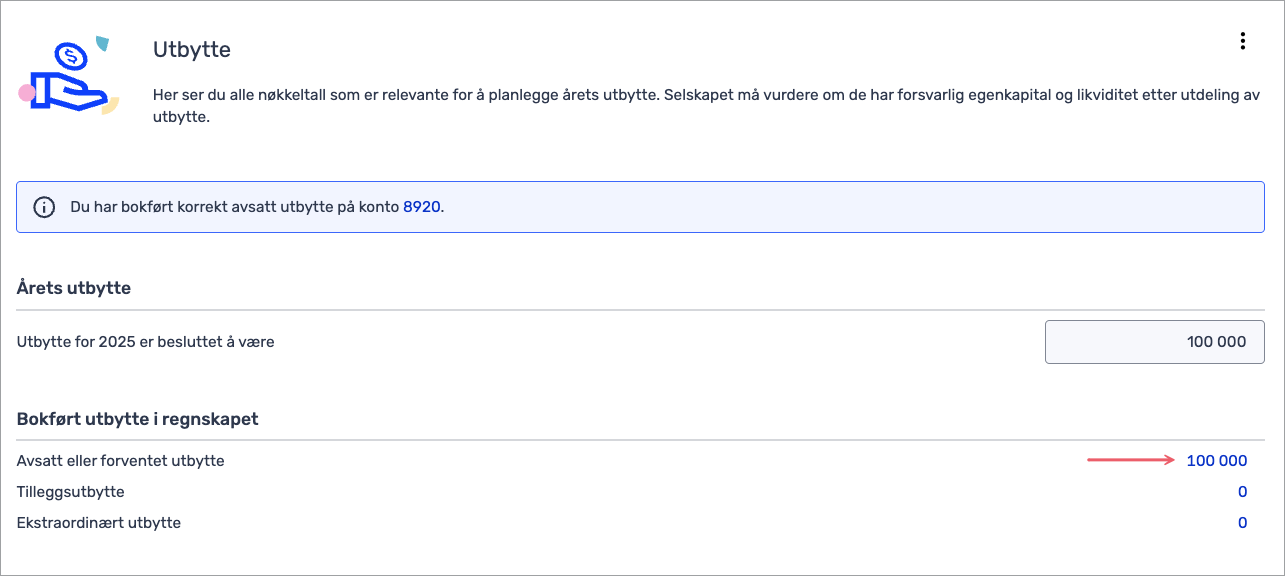Open the 100 000 link for Avsatt utbytte
The width and height of the screenshot is (1285, 576).
click(1216, 461)
